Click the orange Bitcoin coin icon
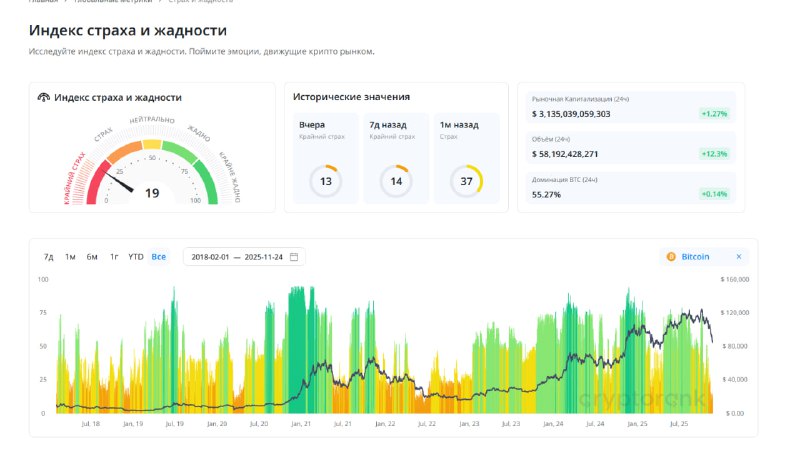The width and height of the screenshot is (800, 451). (670, 257)
